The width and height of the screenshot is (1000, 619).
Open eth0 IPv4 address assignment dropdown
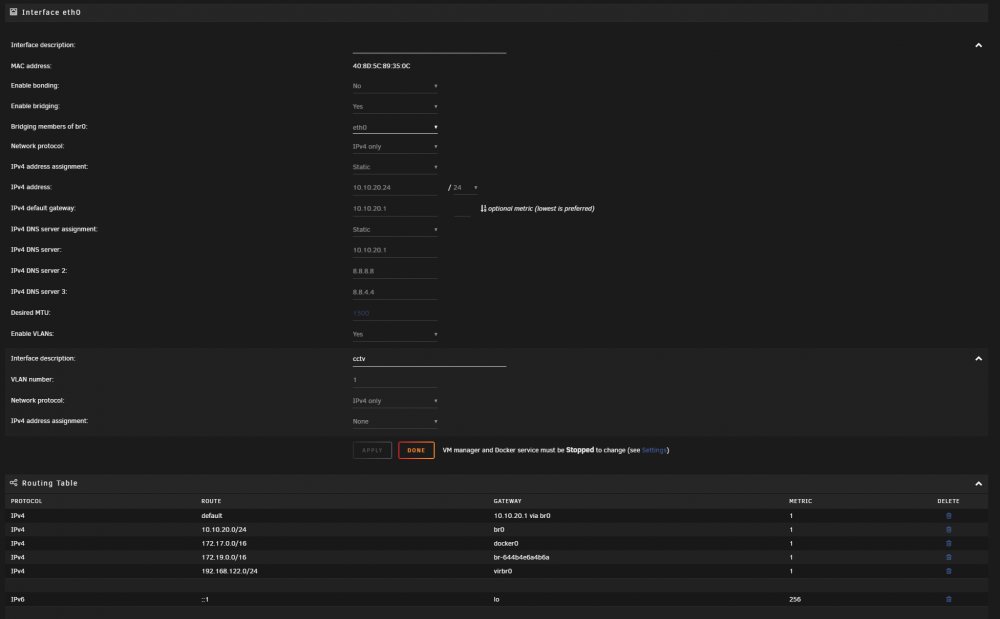pyautogui.click(x=395, y=167)
